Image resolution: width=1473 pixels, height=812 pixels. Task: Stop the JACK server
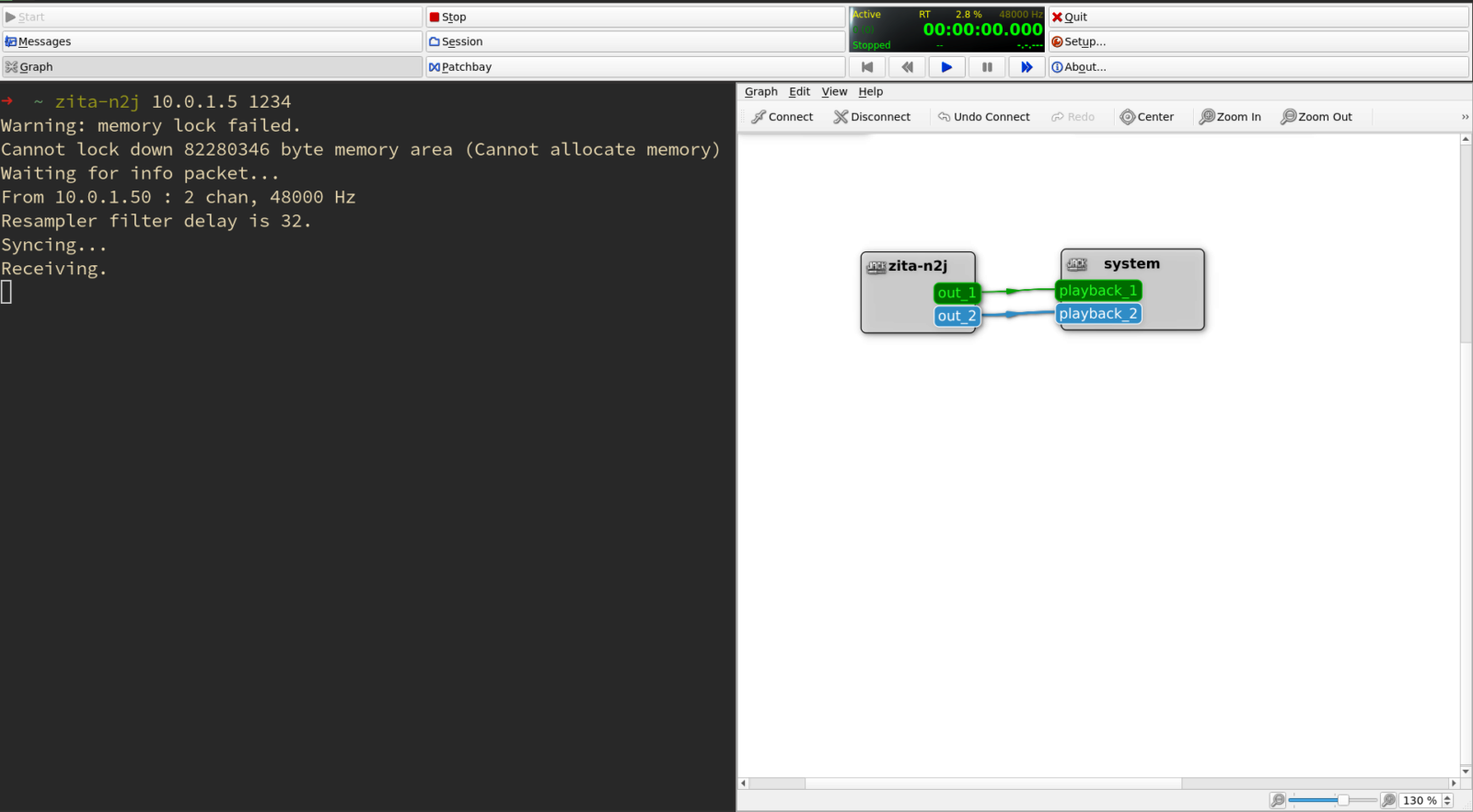click(635, 17)
